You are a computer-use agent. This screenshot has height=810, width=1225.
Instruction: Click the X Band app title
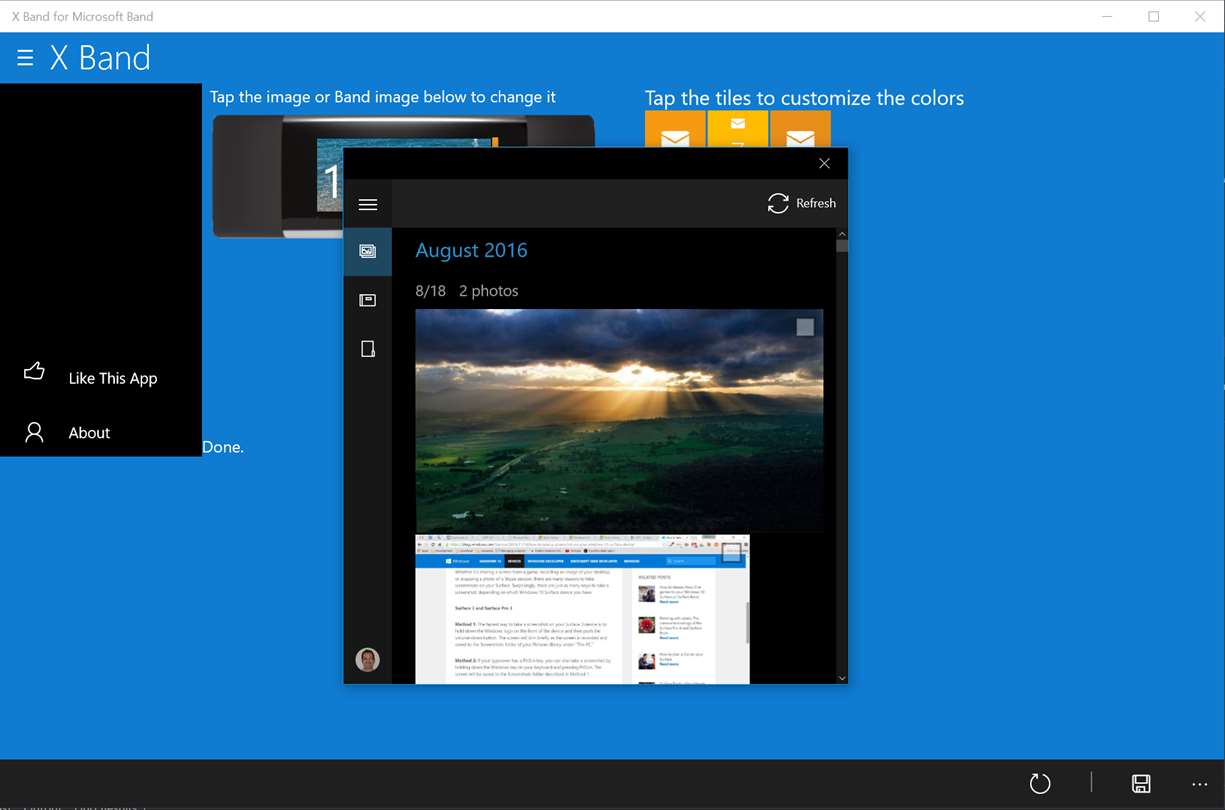click(100, 58)
